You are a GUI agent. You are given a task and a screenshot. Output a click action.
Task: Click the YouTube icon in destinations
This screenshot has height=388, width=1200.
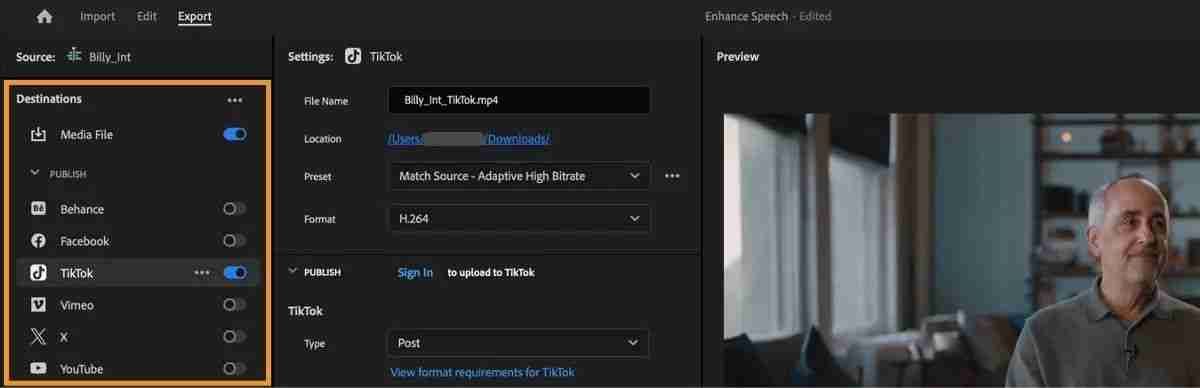point(39,369)
